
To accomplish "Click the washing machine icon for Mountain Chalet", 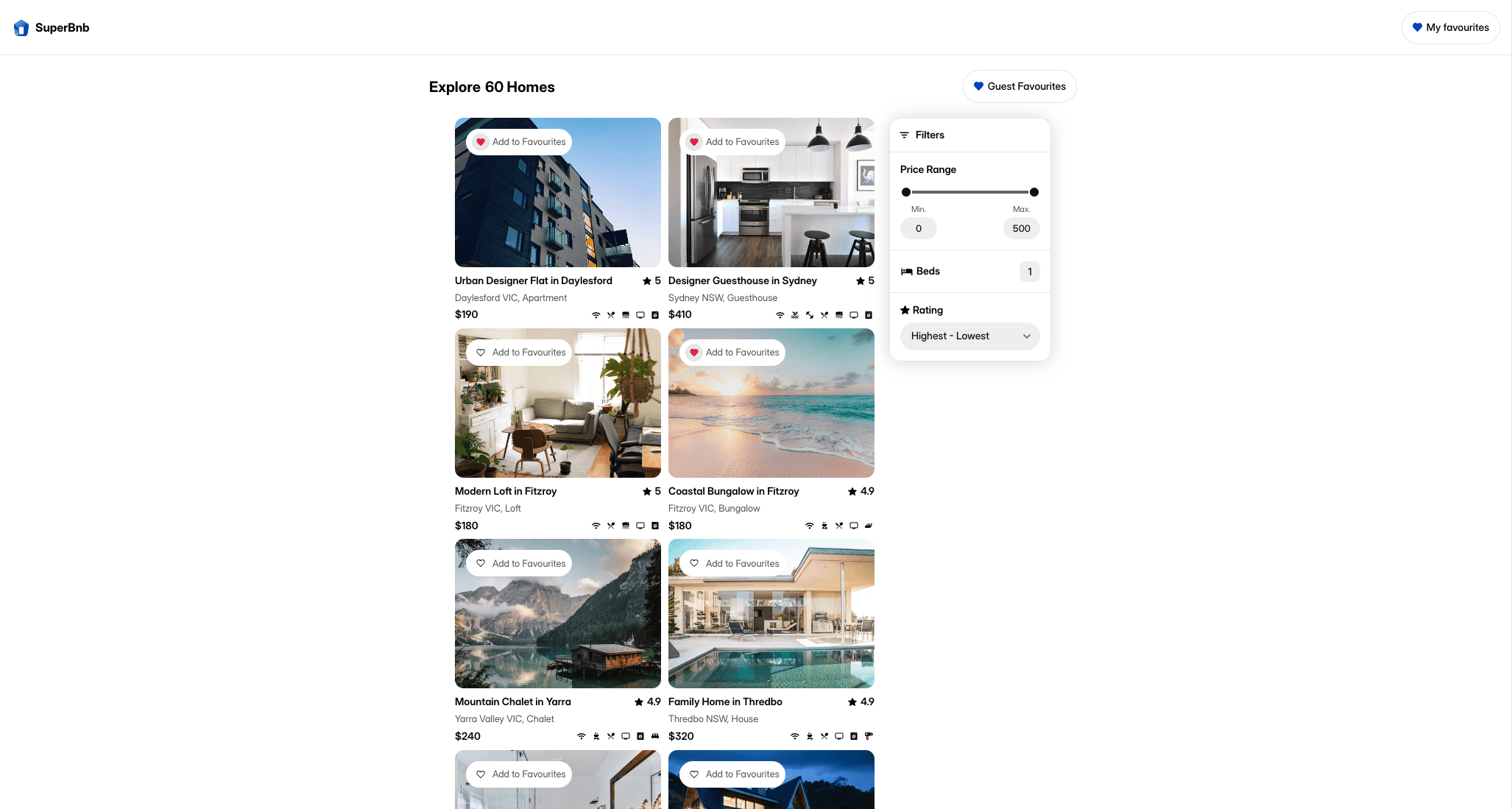I will (x=640, y=736).
